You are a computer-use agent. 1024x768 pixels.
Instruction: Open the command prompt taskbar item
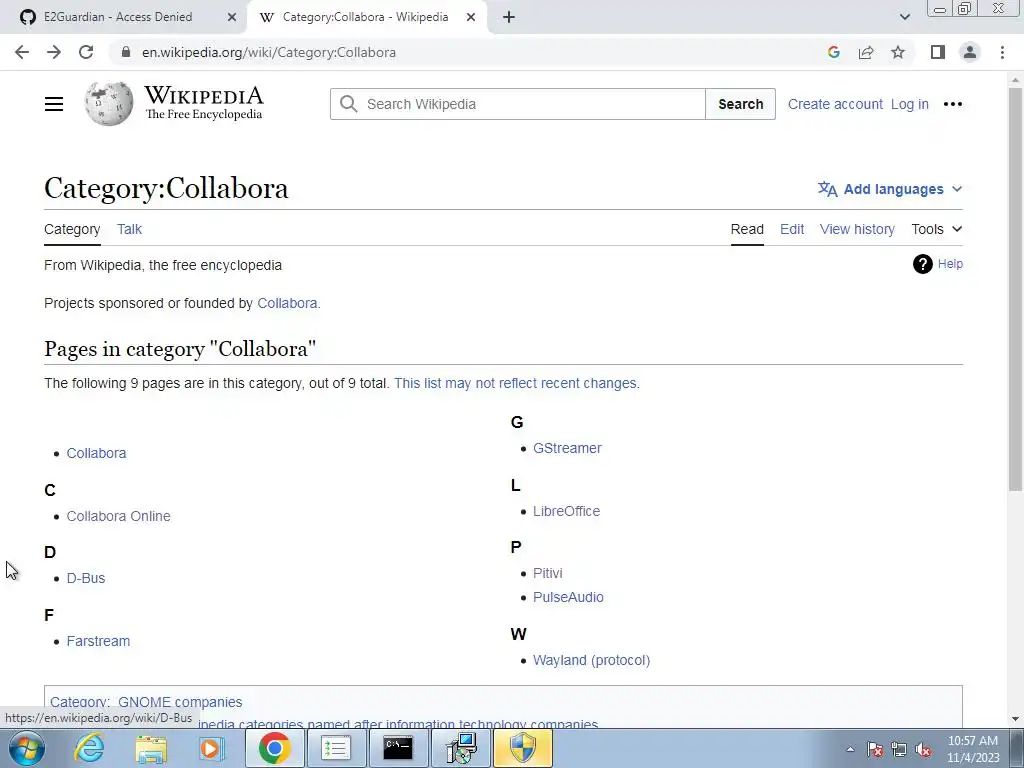[x=398, y=748]
